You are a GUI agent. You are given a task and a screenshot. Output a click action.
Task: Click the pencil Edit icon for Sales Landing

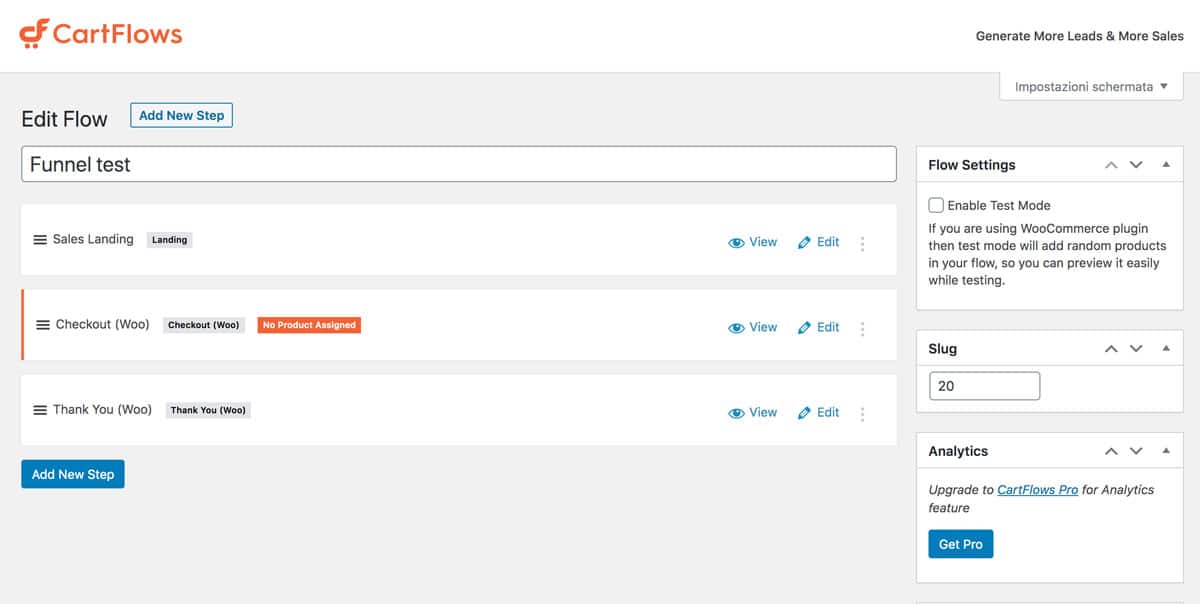point(804,242)
